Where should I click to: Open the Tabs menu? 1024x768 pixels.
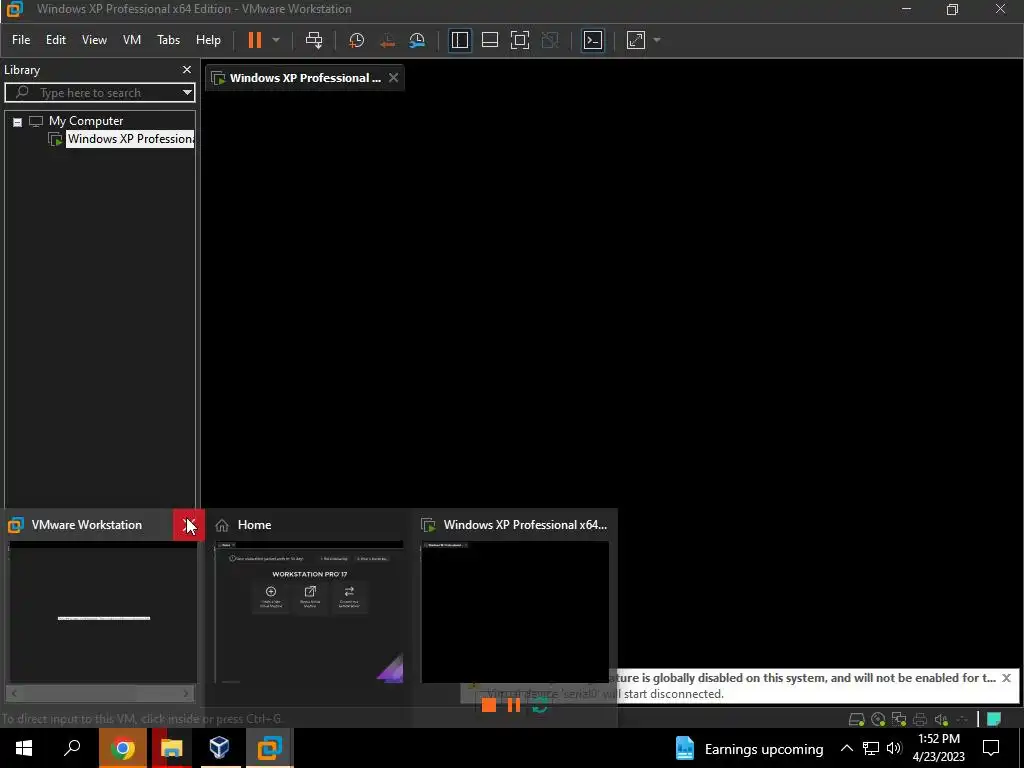[x=168, y=40]
